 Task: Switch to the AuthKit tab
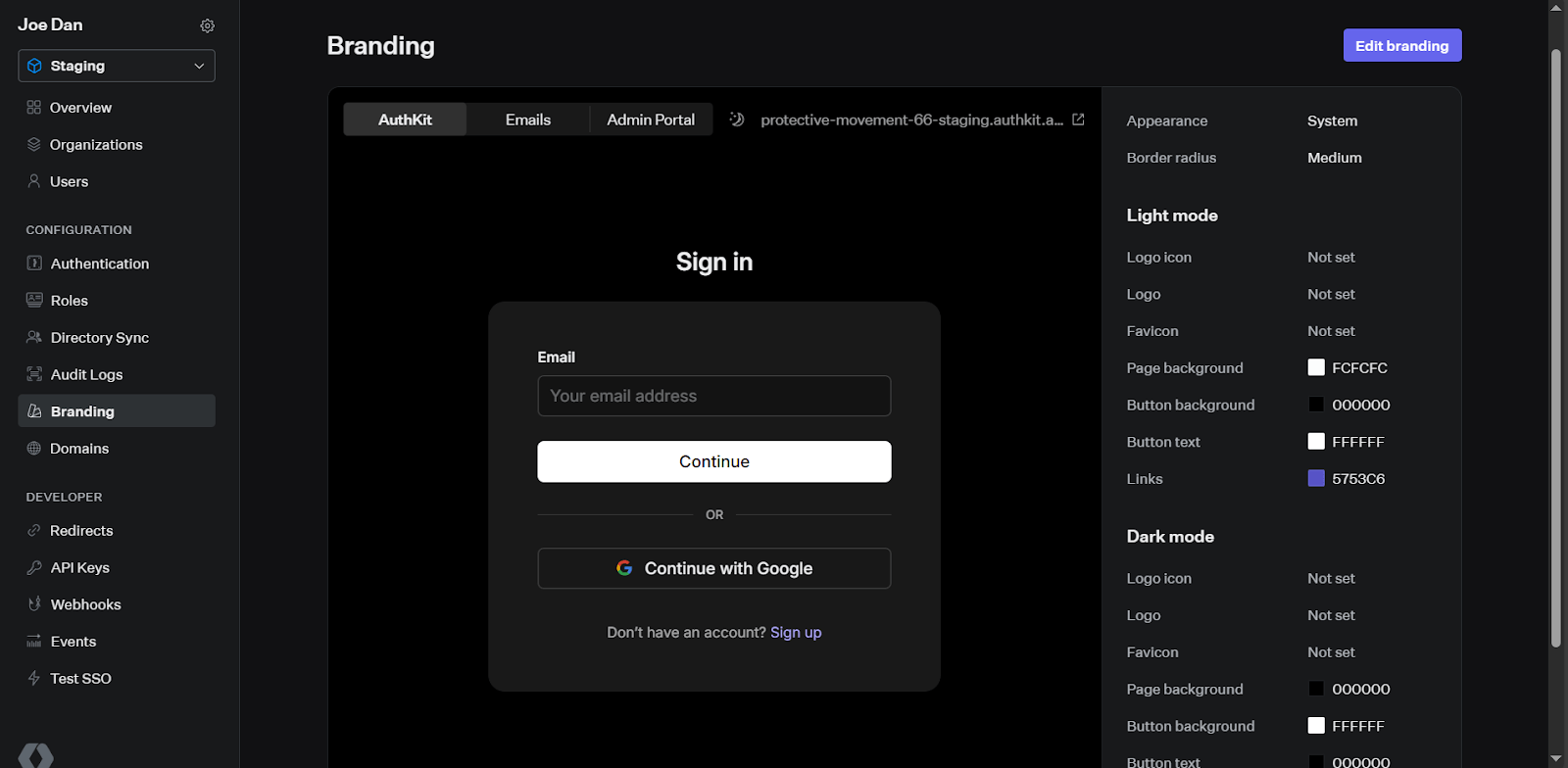405,120
